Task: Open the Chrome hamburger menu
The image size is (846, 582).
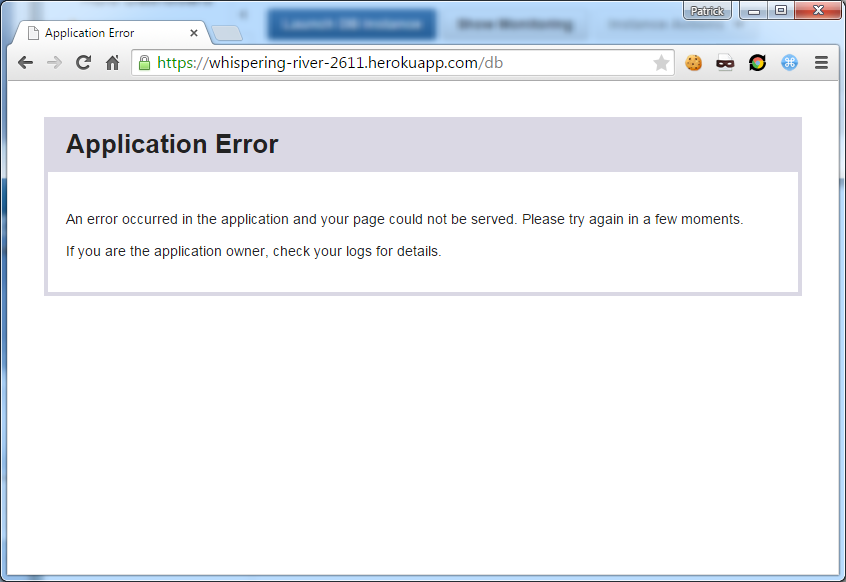Action: click(x=821, y=63)
